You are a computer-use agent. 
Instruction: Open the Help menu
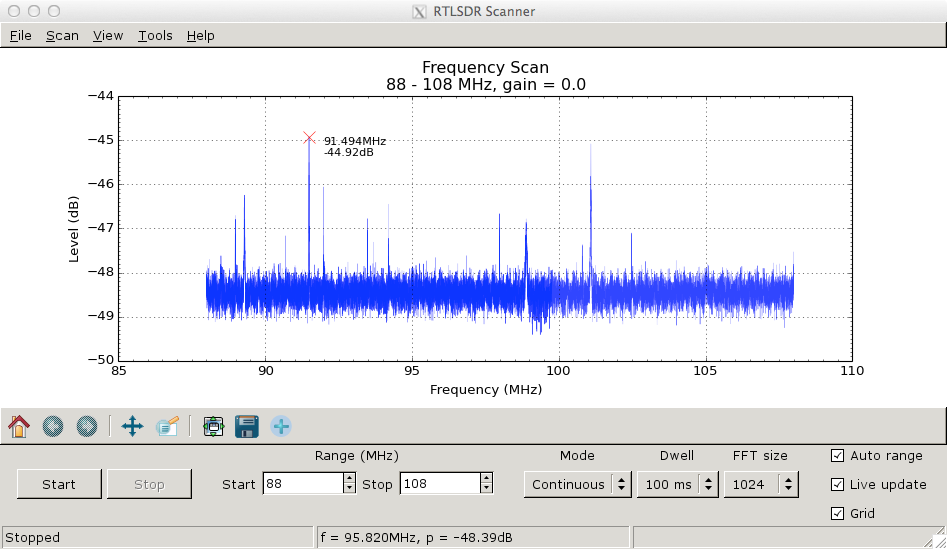(201, 36)
